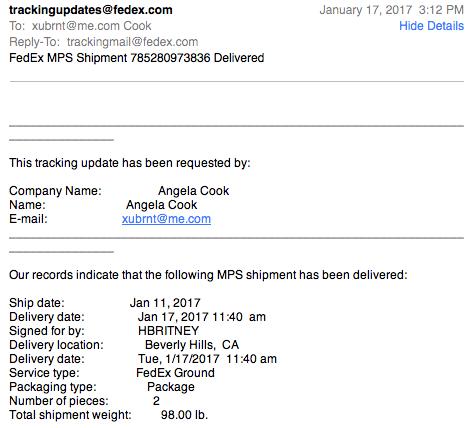Click delivery location Beverly Hills, CA
Screen dimensions: 473x428
192,345
